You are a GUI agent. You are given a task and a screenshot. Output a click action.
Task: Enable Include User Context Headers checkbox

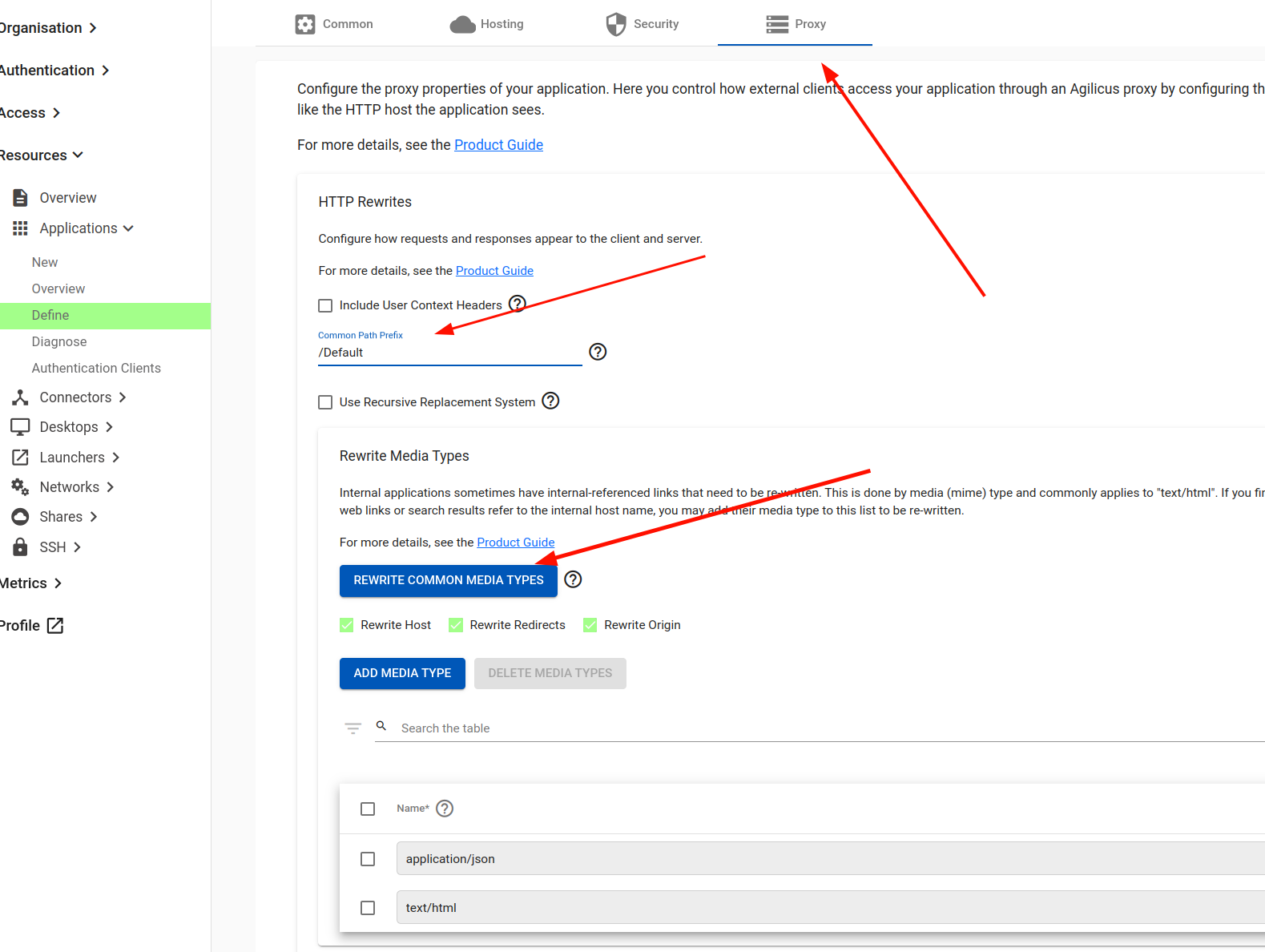(325, 305)
